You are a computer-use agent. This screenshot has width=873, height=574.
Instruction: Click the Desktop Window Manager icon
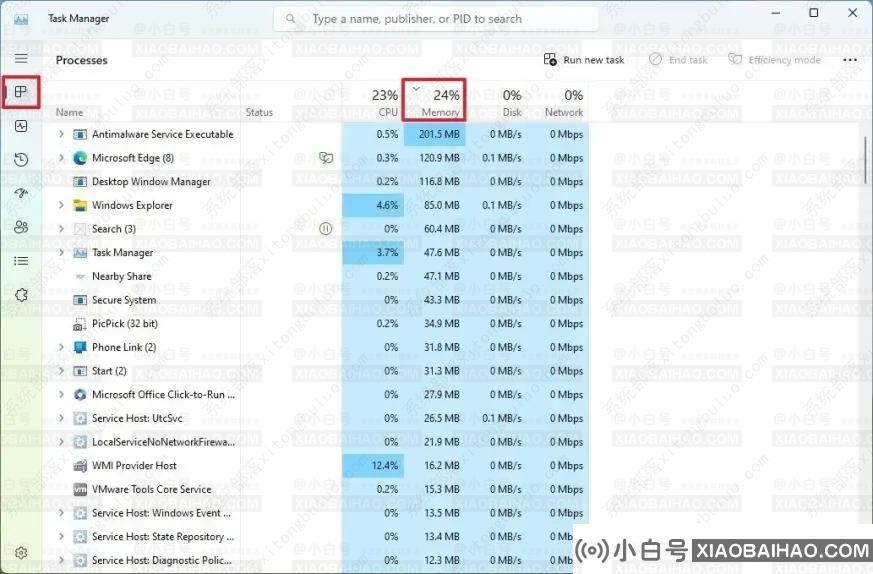point(80,182)
